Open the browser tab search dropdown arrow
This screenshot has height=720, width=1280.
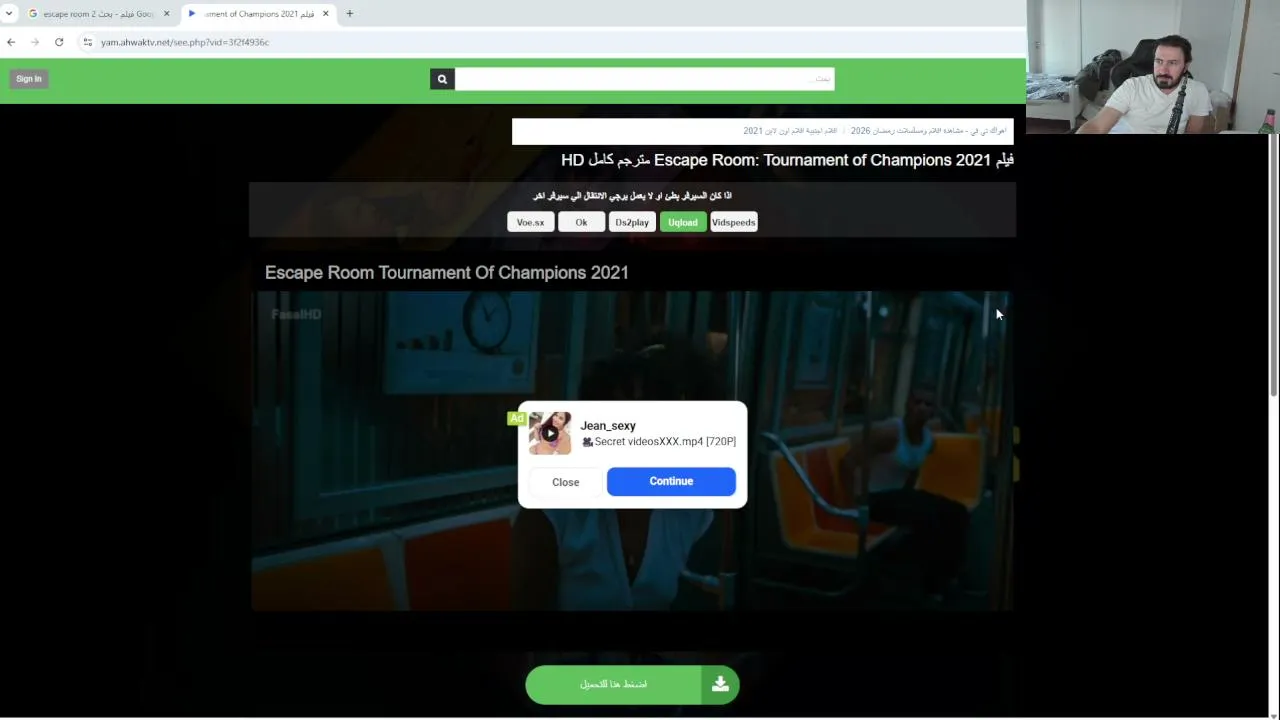(8, 14)
